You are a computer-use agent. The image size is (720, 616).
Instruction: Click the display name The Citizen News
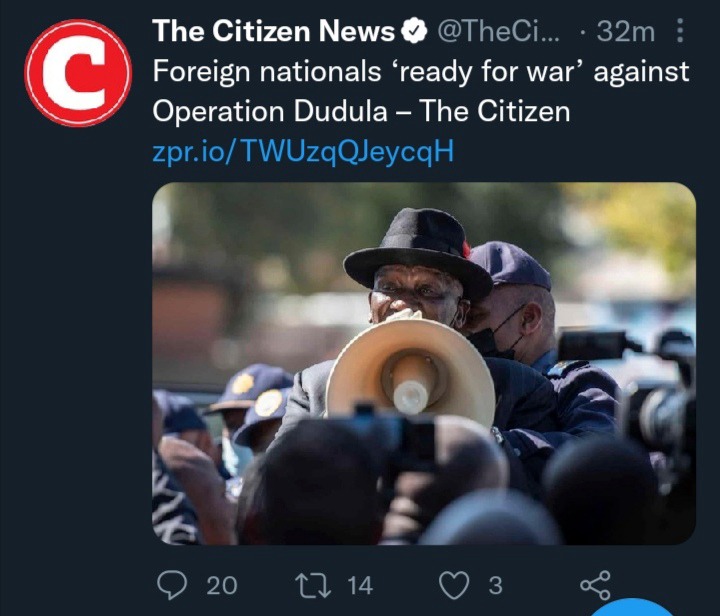[273, 31]
